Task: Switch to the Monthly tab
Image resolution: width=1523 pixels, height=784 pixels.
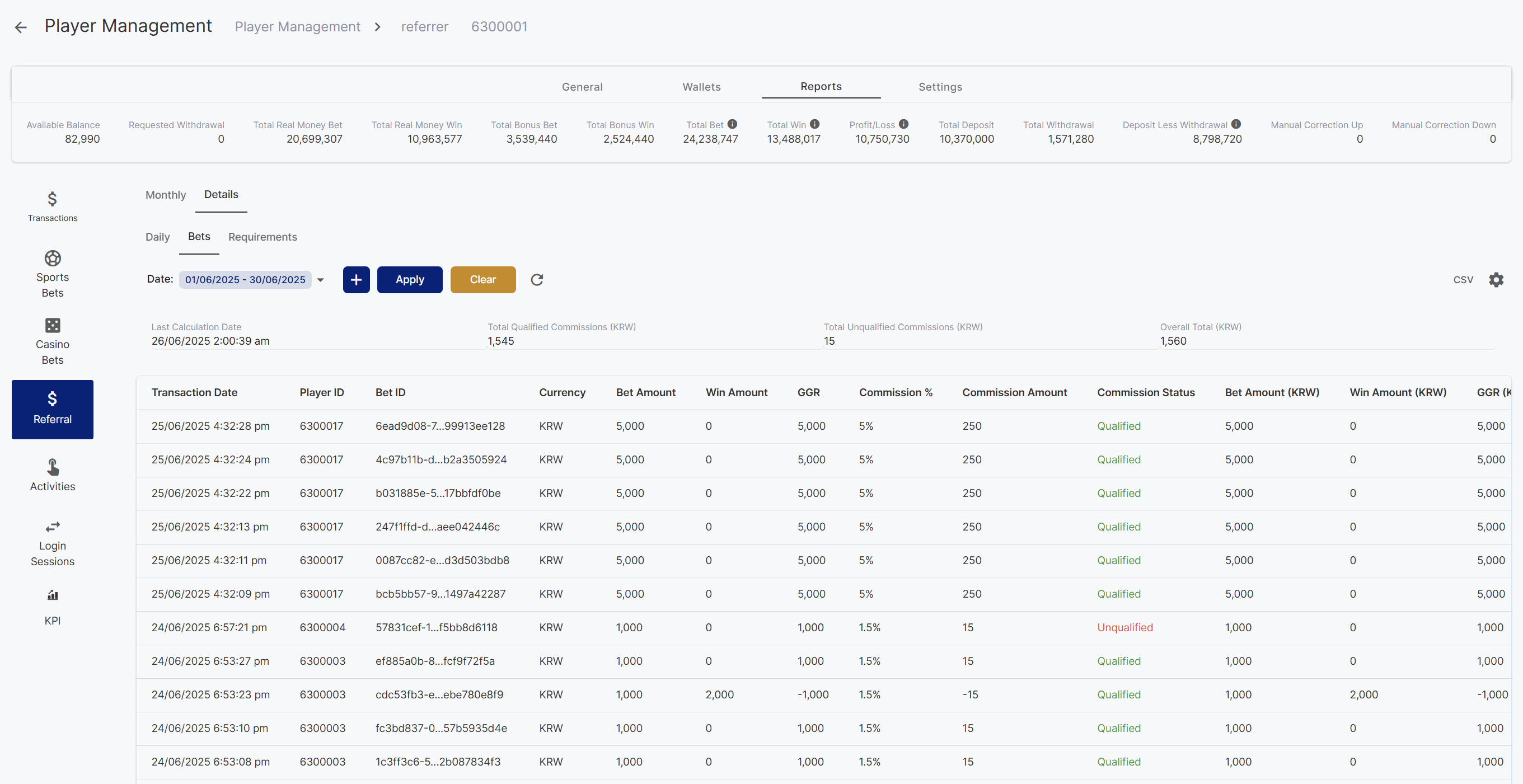Action: (x=166, y=195)
